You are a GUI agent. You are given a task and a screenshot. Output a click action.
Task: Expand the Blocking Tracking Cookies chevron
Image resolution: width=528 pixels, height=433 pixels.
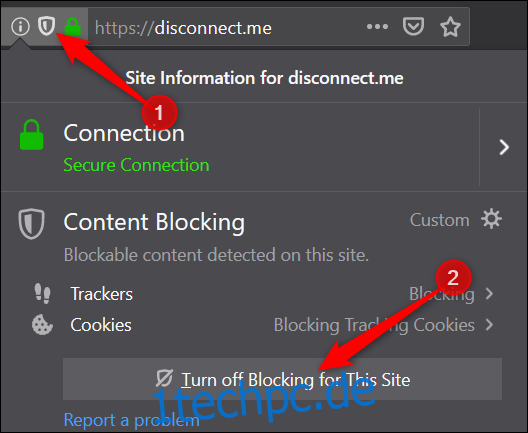click(489, 325)
